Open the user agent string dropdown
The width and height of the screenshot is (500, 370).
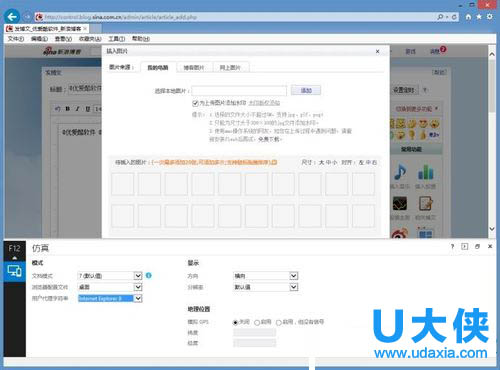click(138, 298)
